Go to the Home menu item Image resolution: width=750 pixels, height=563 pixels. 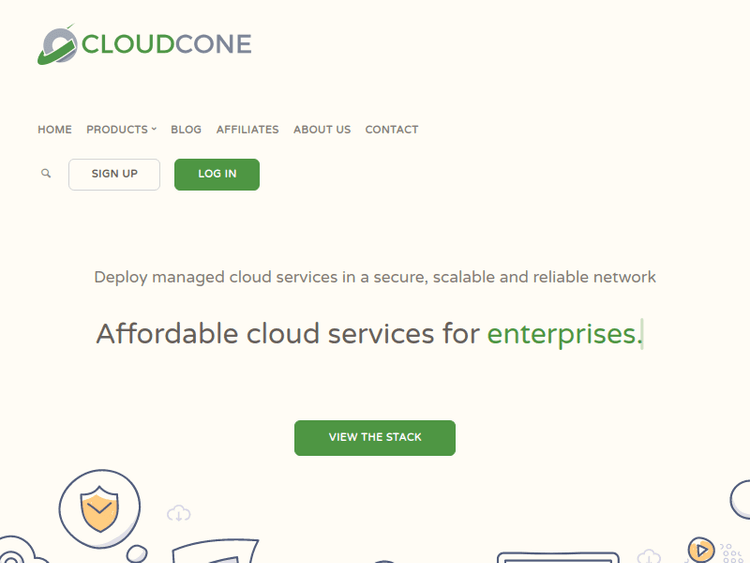(55, 130)
